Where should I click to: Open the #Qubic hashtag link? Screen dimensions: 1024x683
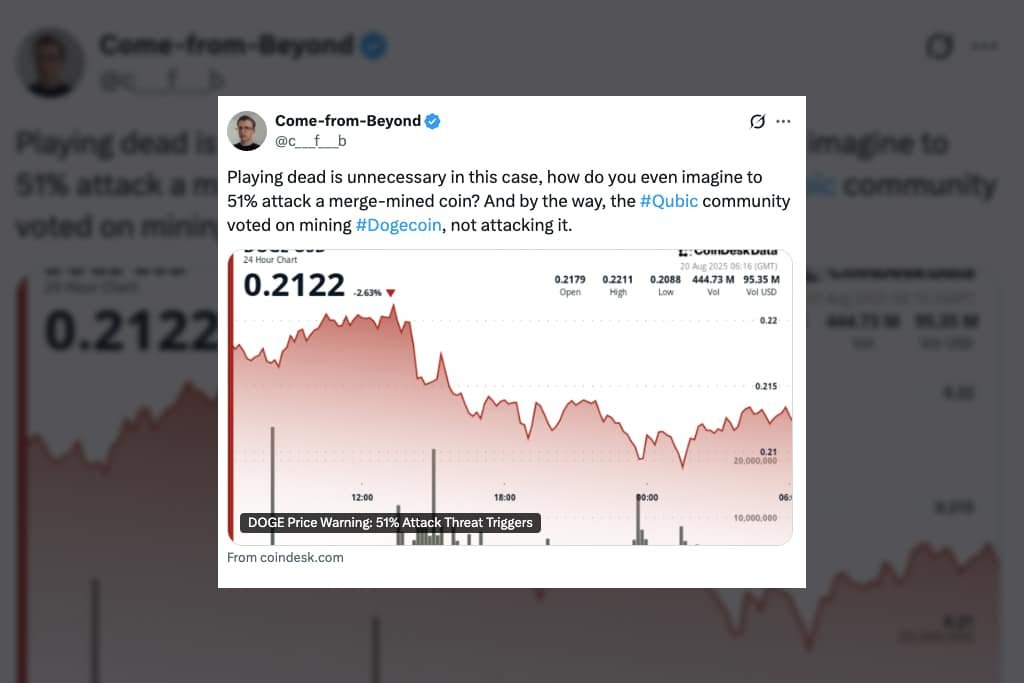(669, 201)
